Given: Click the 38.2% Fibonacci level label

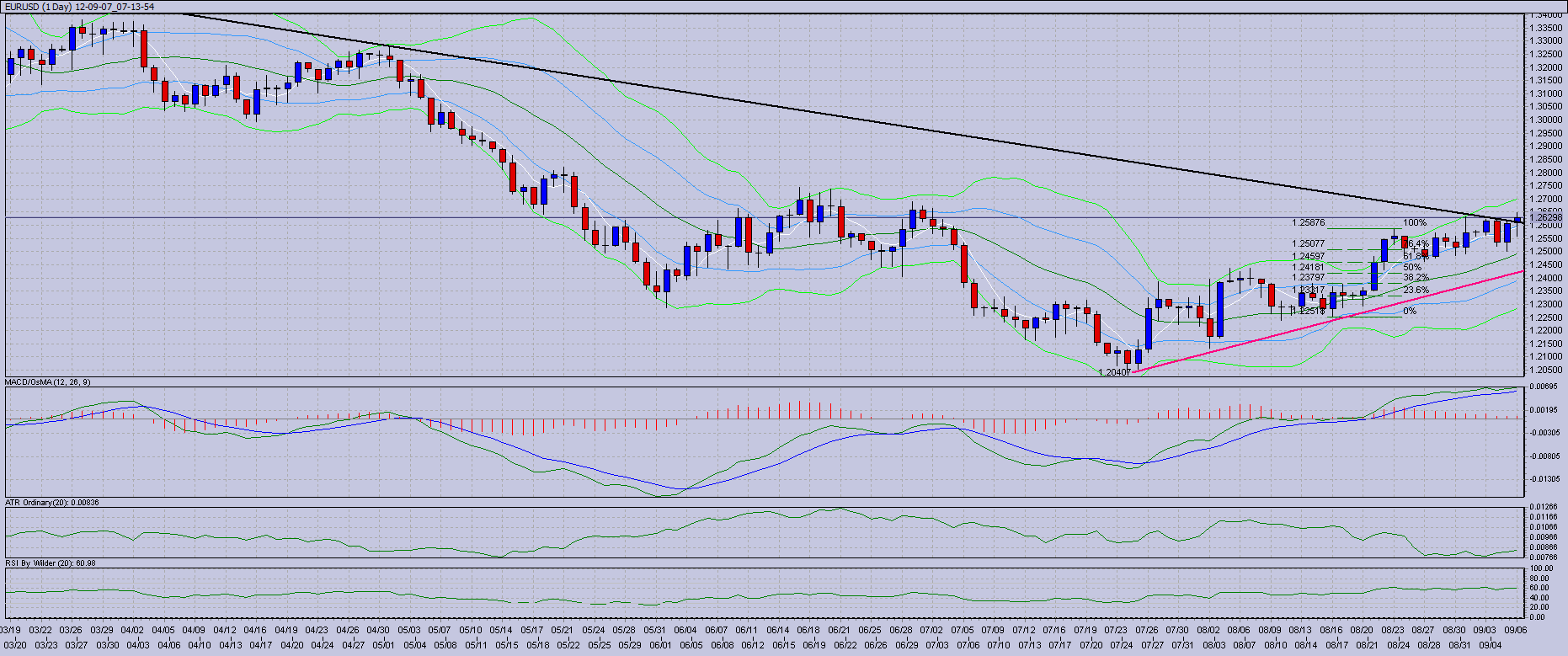Looking at the screenshot, I should (1416, 278).
